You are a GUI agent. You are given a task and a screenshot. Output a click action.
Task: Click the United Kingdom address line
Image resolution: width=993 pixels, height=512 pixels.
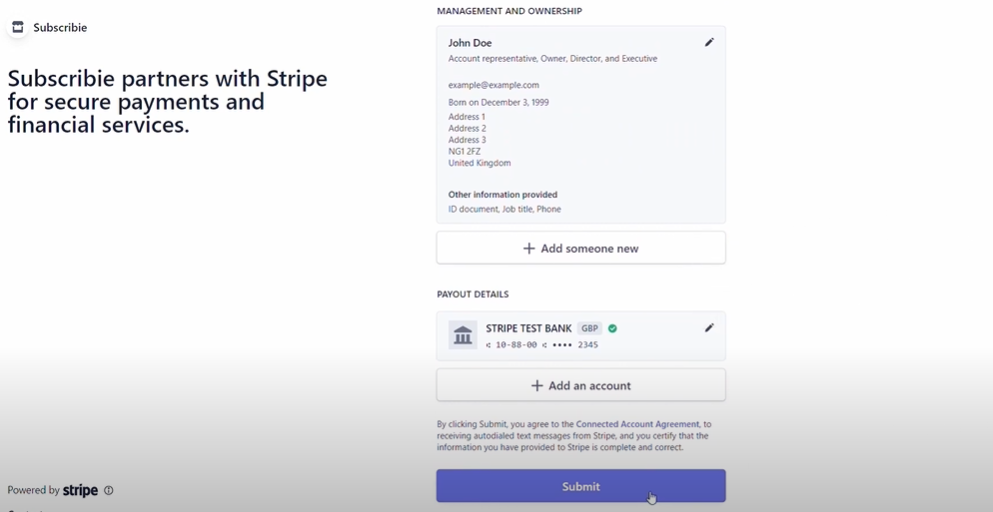point(479,163)
